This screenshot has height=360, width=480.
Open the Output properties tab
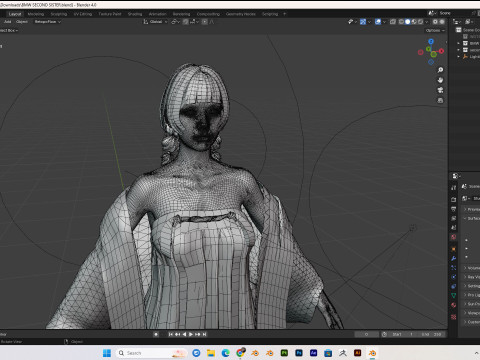(454, 209)
